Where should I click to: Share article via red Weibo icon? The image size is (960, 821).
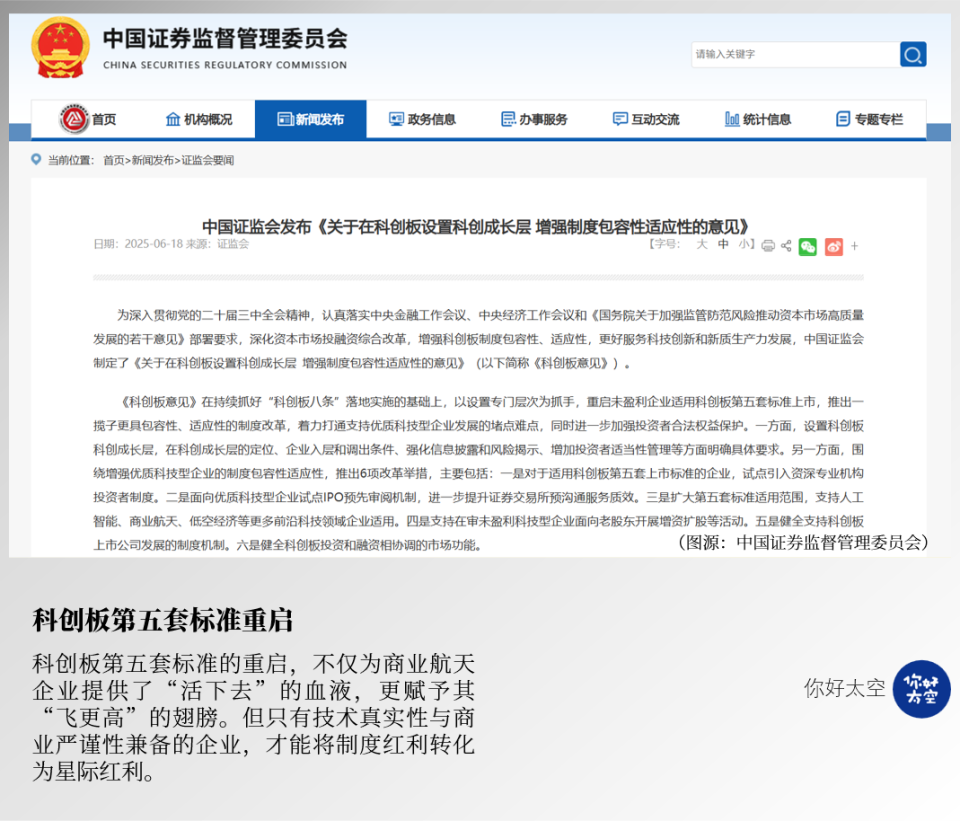(833, 247)
